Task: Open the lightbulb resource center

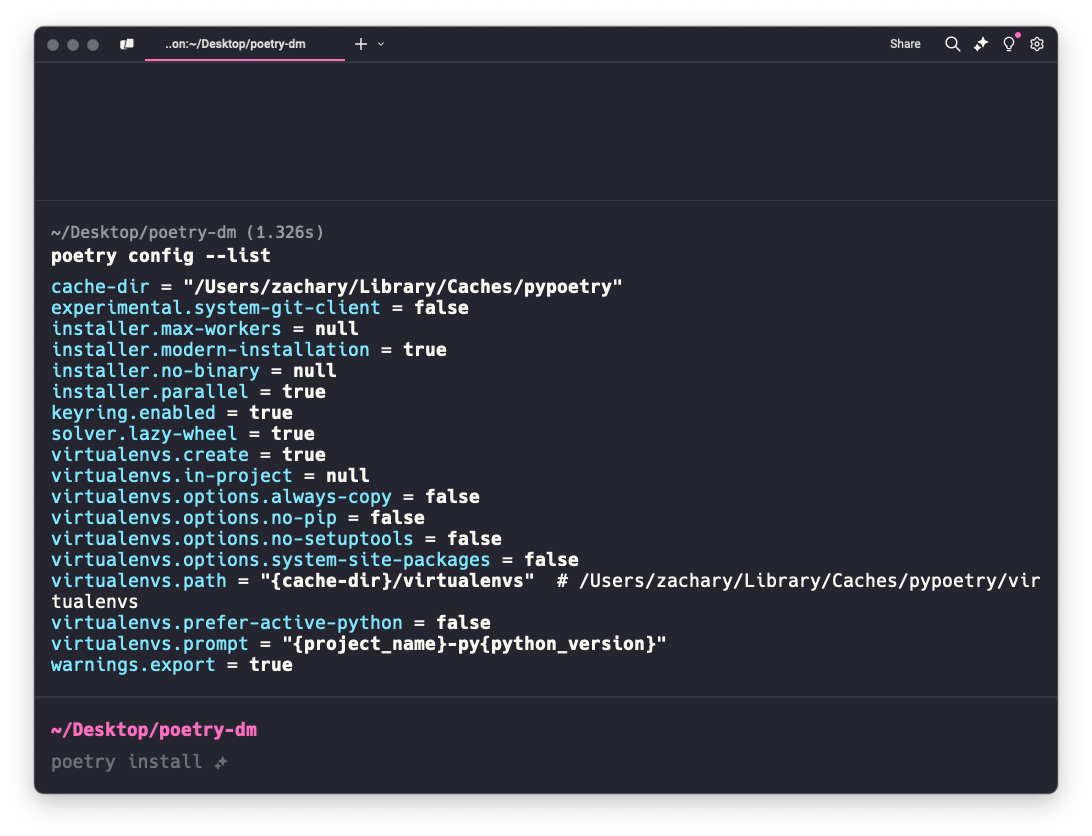Action: pos(1009,44)
